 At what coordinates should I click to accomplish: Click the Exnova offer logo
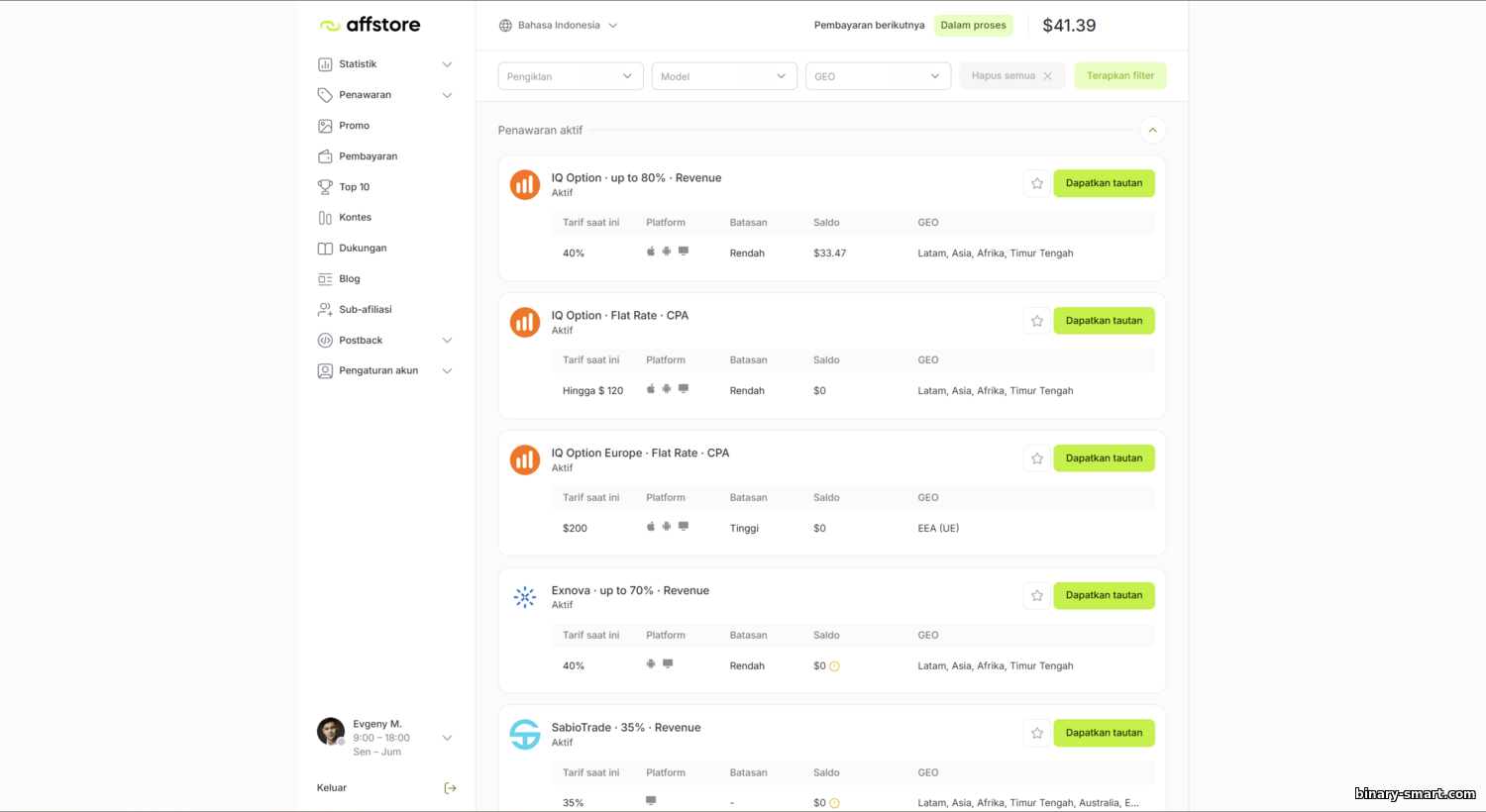(525, 597)
